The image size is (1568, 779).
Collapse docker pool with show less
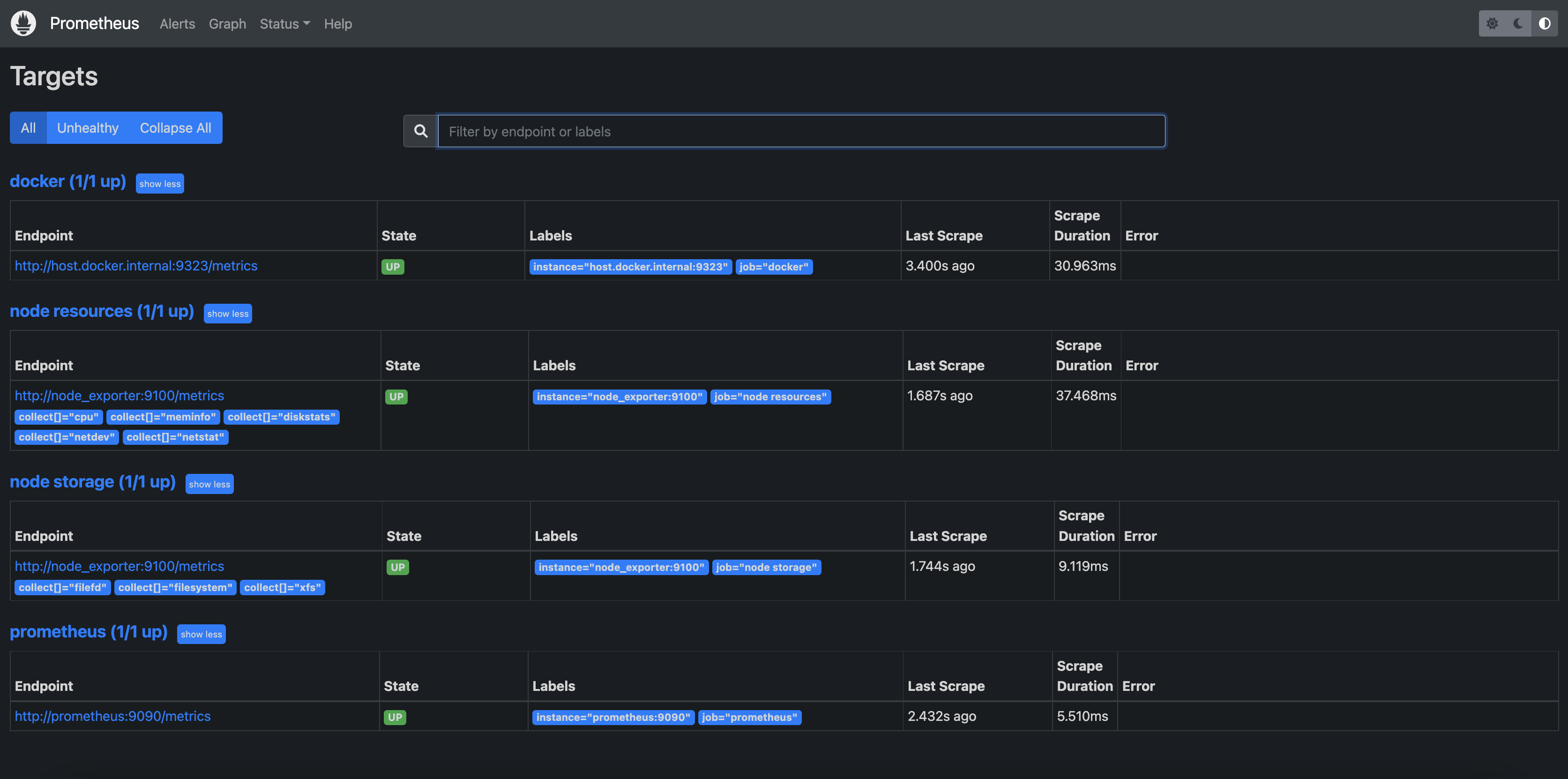[159, 184]
